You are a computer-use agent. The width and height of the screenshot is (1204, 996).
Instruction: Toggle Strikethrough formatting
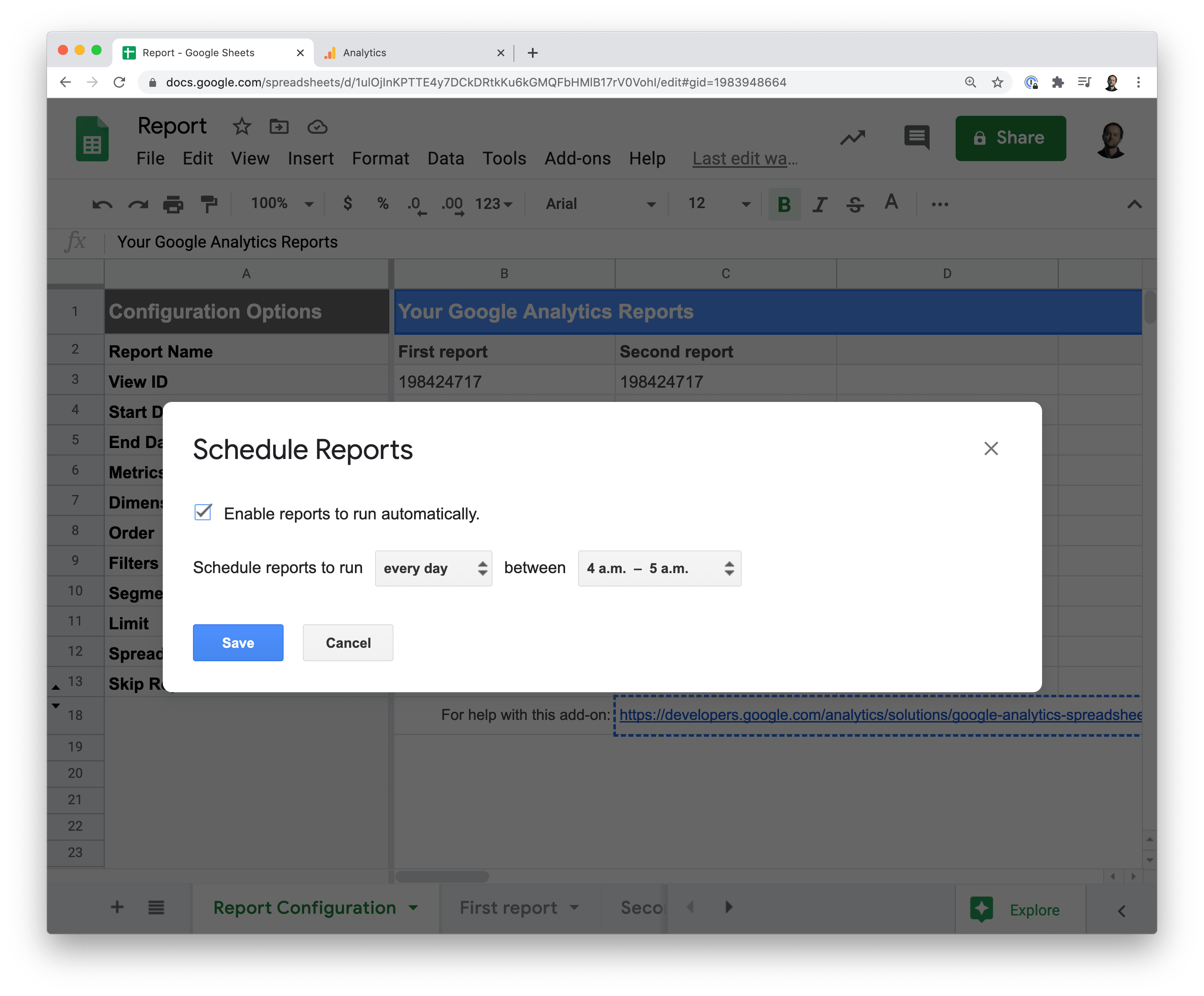point(855,204)
